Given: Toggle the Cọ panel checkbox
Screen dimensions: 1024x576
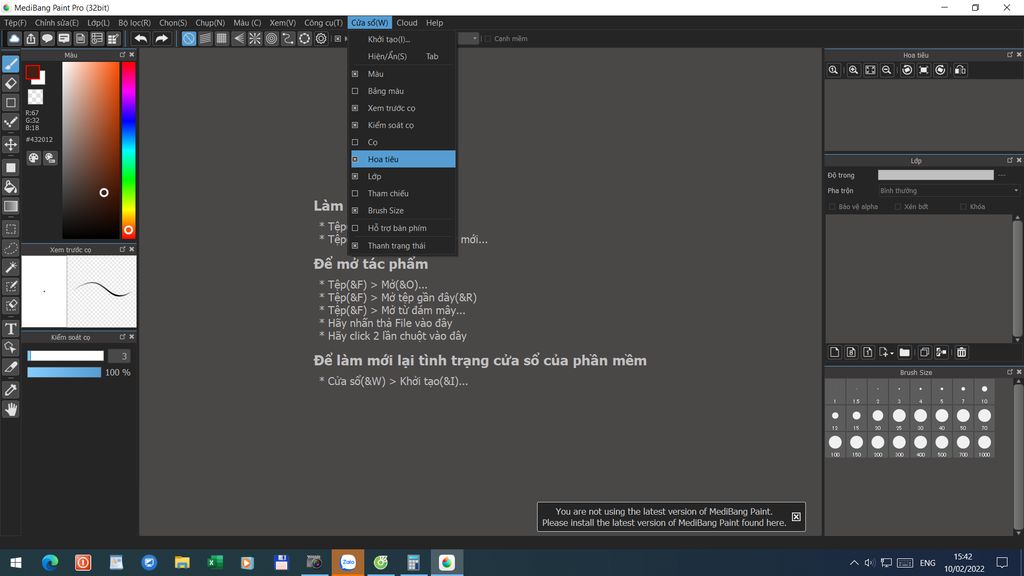Looking at the screenshot, I should click(355, 142).
